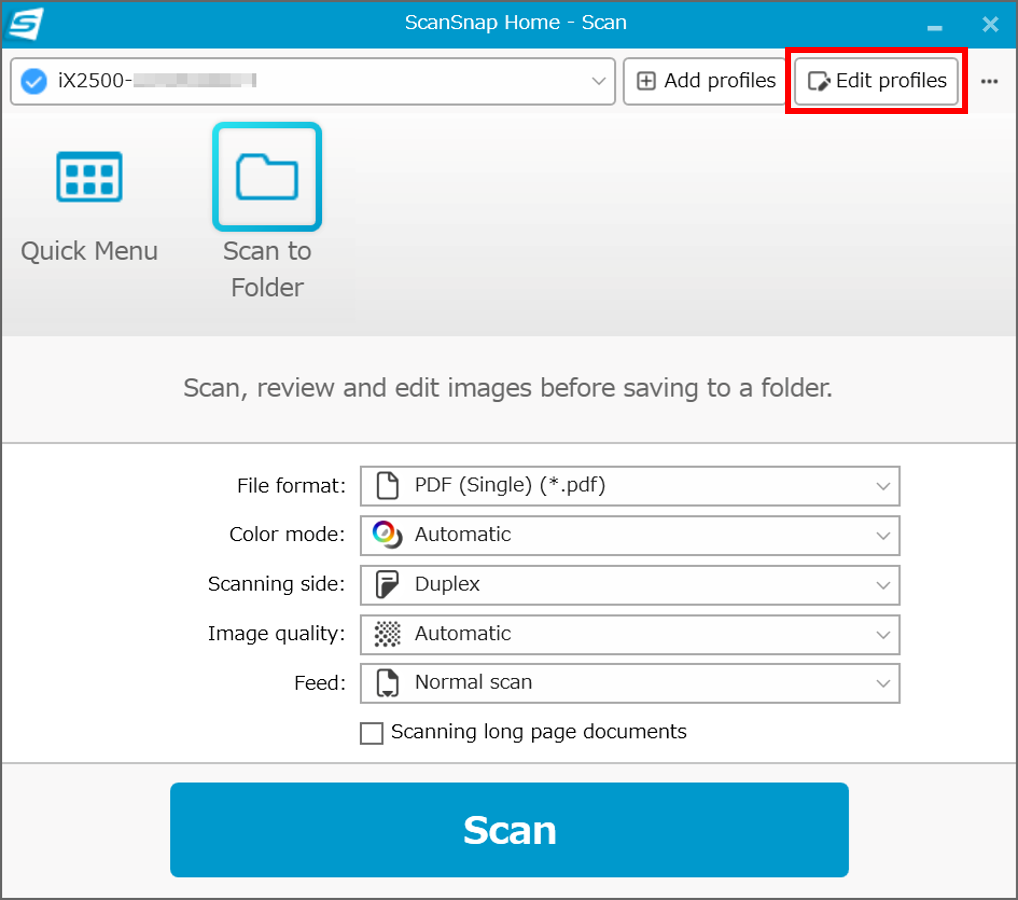
Task: Enable Scanning long page documents checkbox
Action: (371, 733)
